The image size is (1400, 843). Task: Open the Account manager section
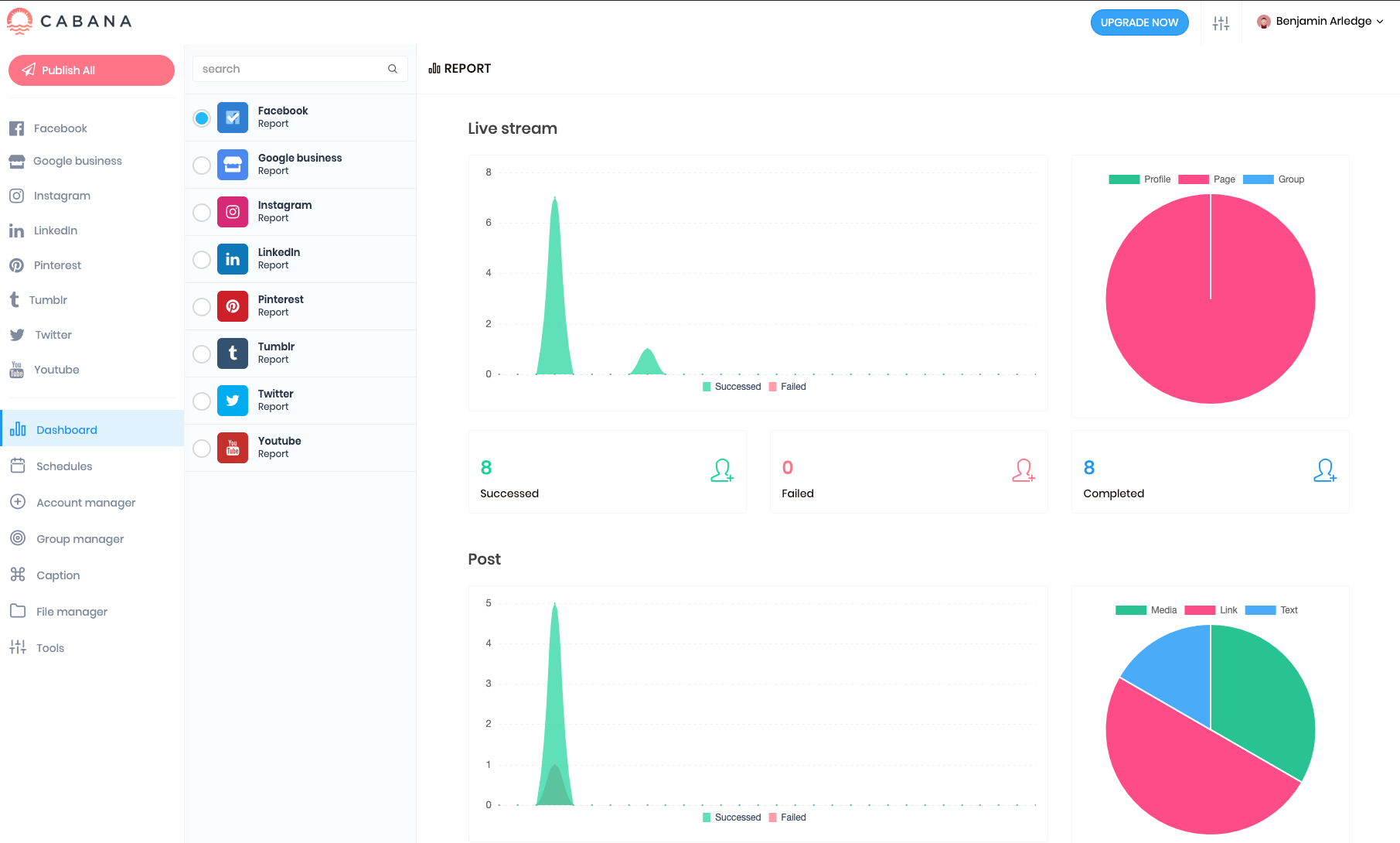85,503
